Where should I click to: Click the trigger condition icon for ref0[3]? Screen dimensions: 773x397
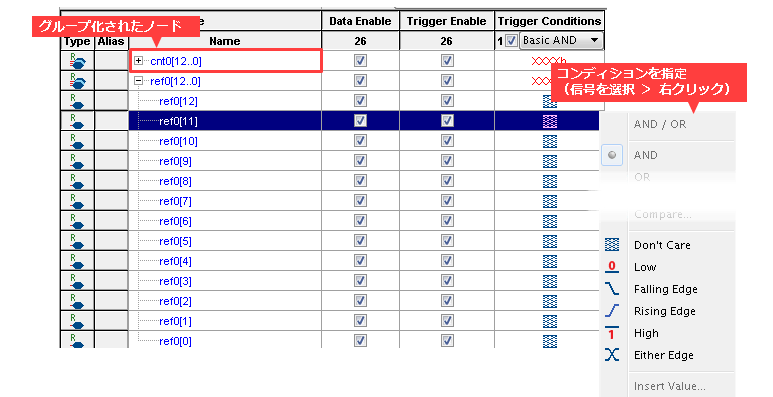pyautogui.click(x=550, y=281)
